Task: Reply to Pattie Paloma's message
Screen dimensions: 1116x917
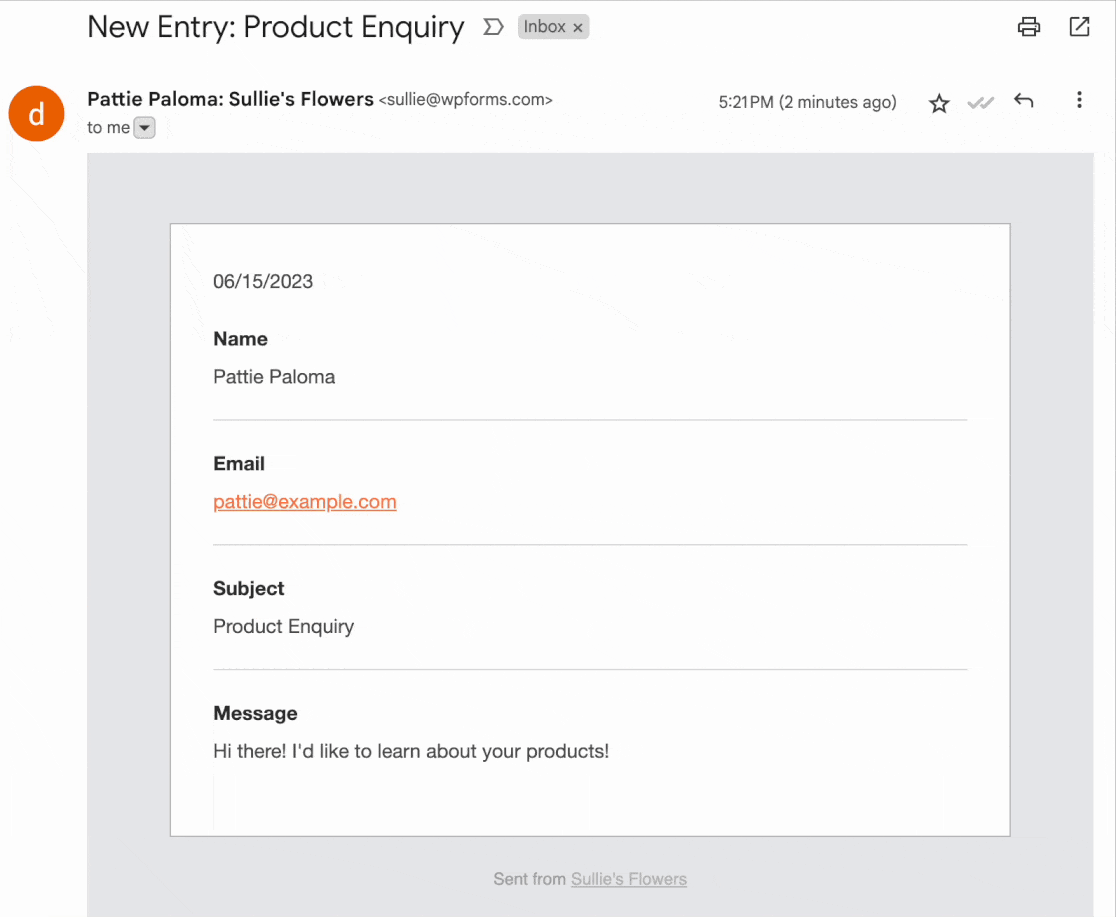Action: (x=1023, y=101)
